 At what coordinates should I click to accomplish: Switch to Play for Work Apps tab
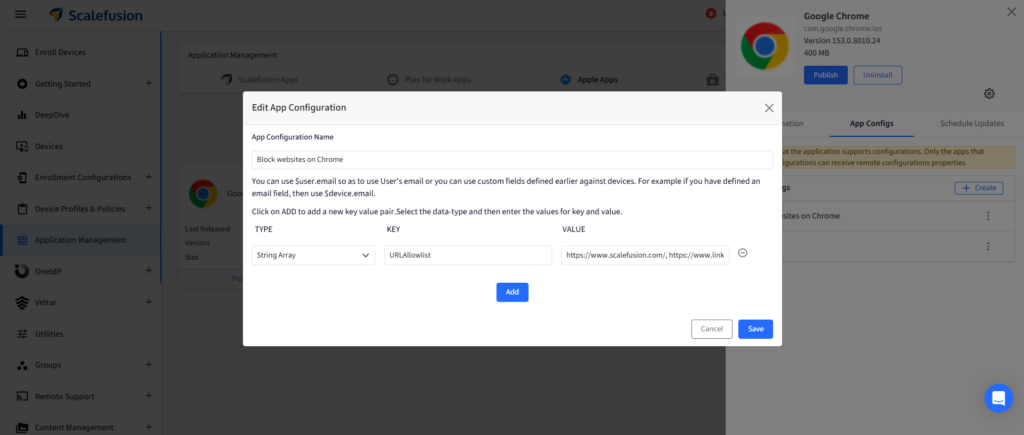(429, 80)
